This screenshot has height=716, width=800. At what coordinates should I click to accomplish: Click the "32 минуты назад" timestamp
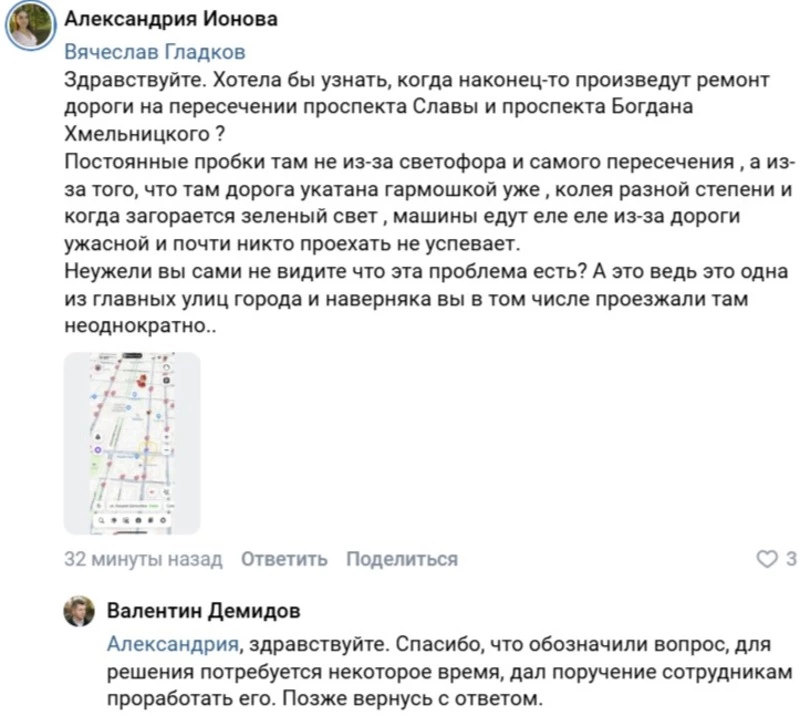coord(143,559)
